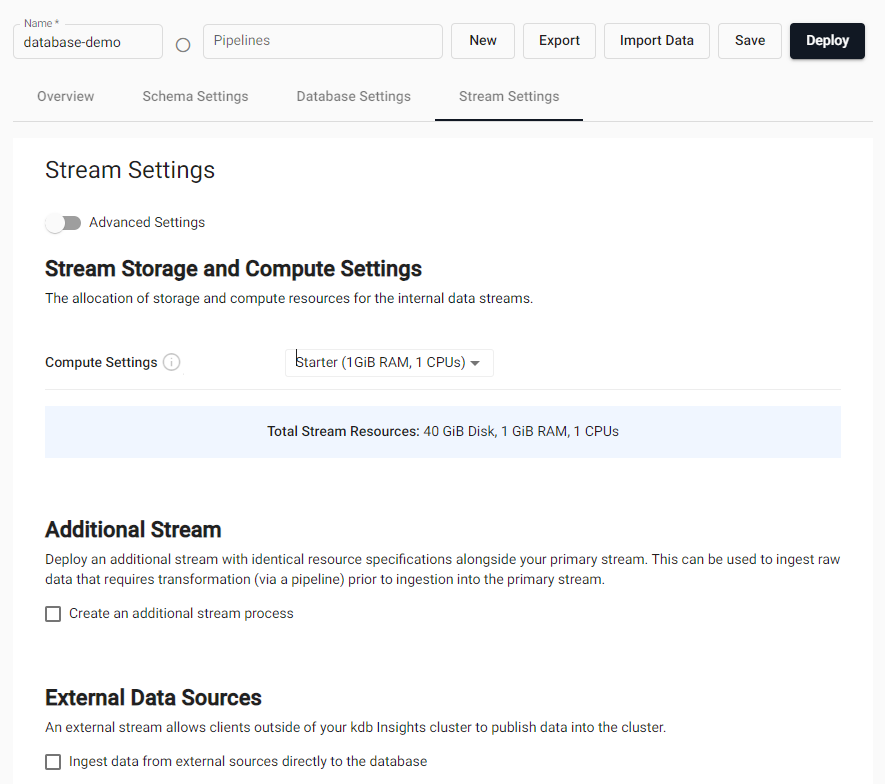Go to the Database Settings tab

click(x=353, y=97)
